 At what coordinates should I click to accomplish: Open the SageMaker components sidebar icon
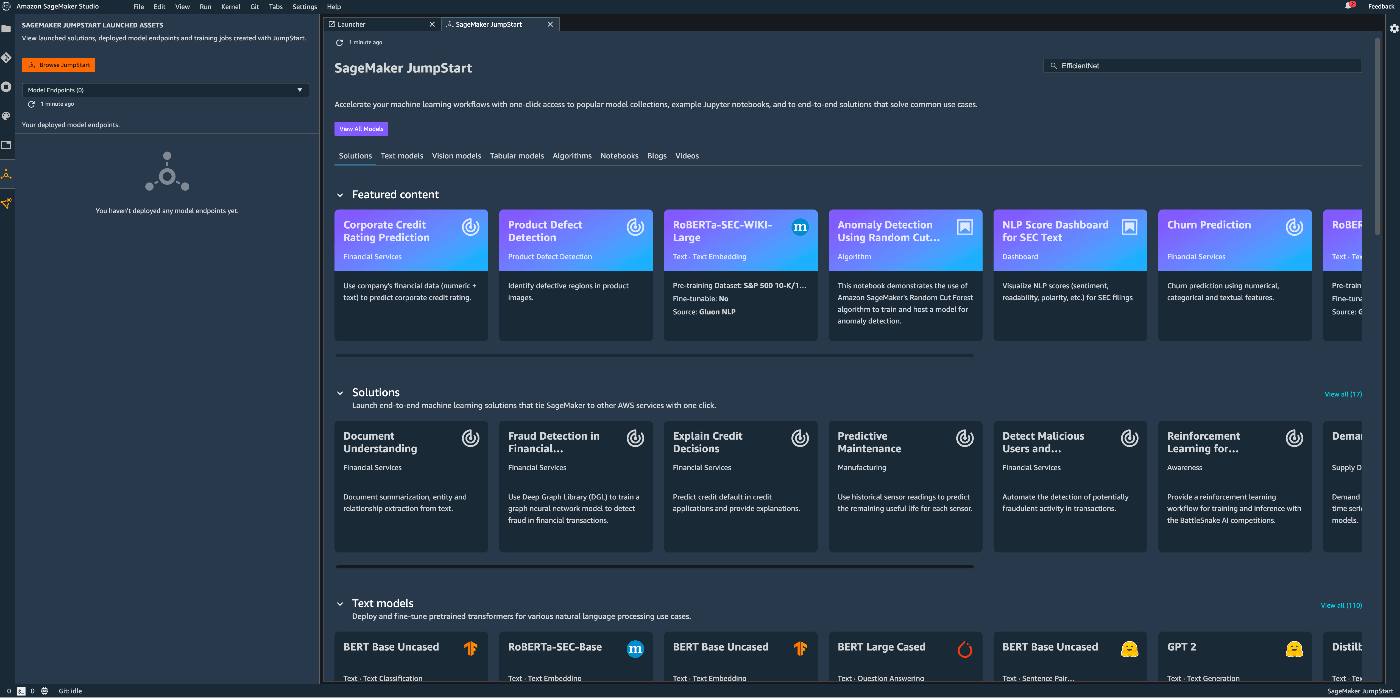pyautogui.click(x=6, y=204)
